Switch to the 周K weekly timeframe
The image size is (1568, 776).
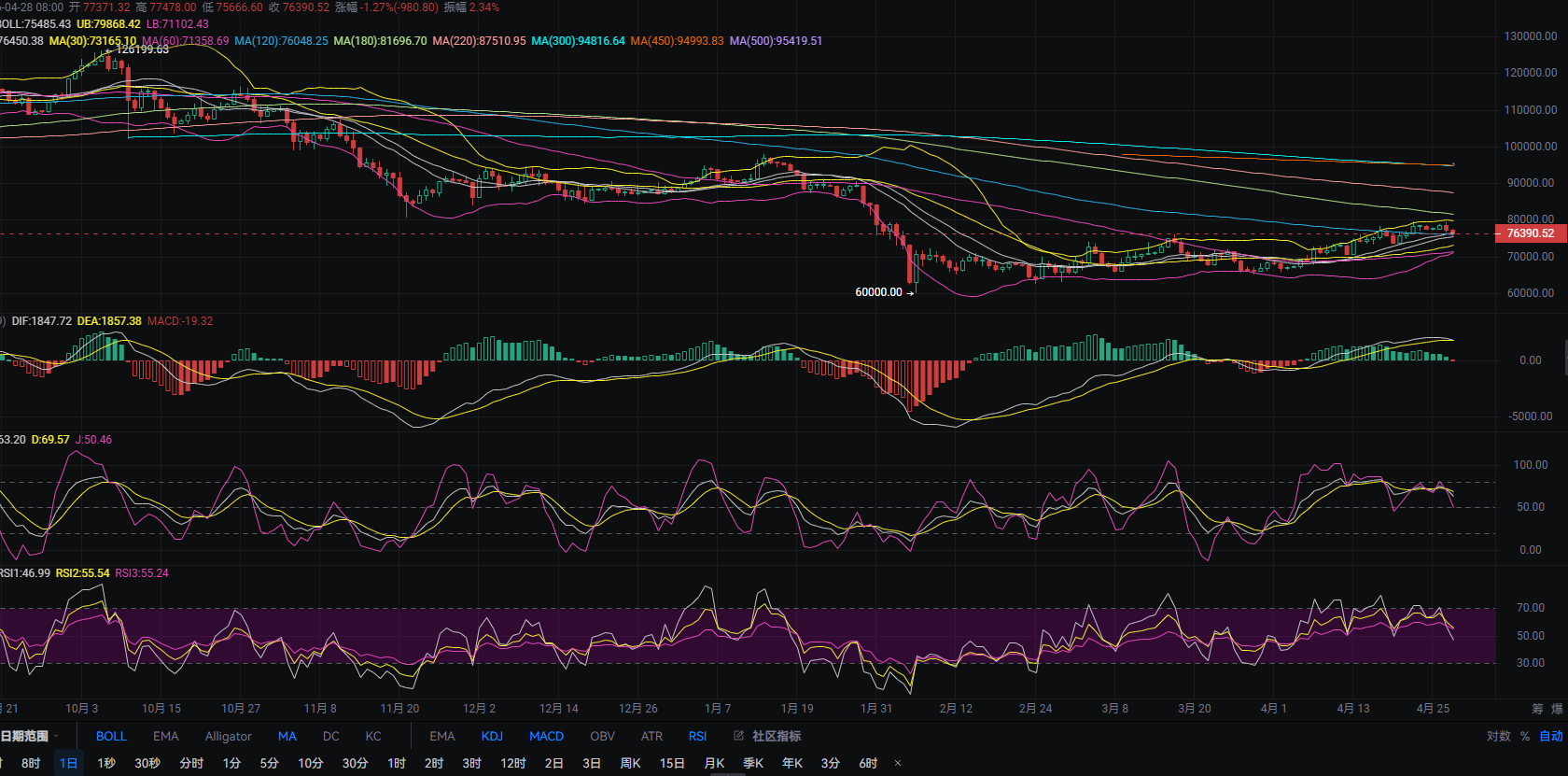630,763
